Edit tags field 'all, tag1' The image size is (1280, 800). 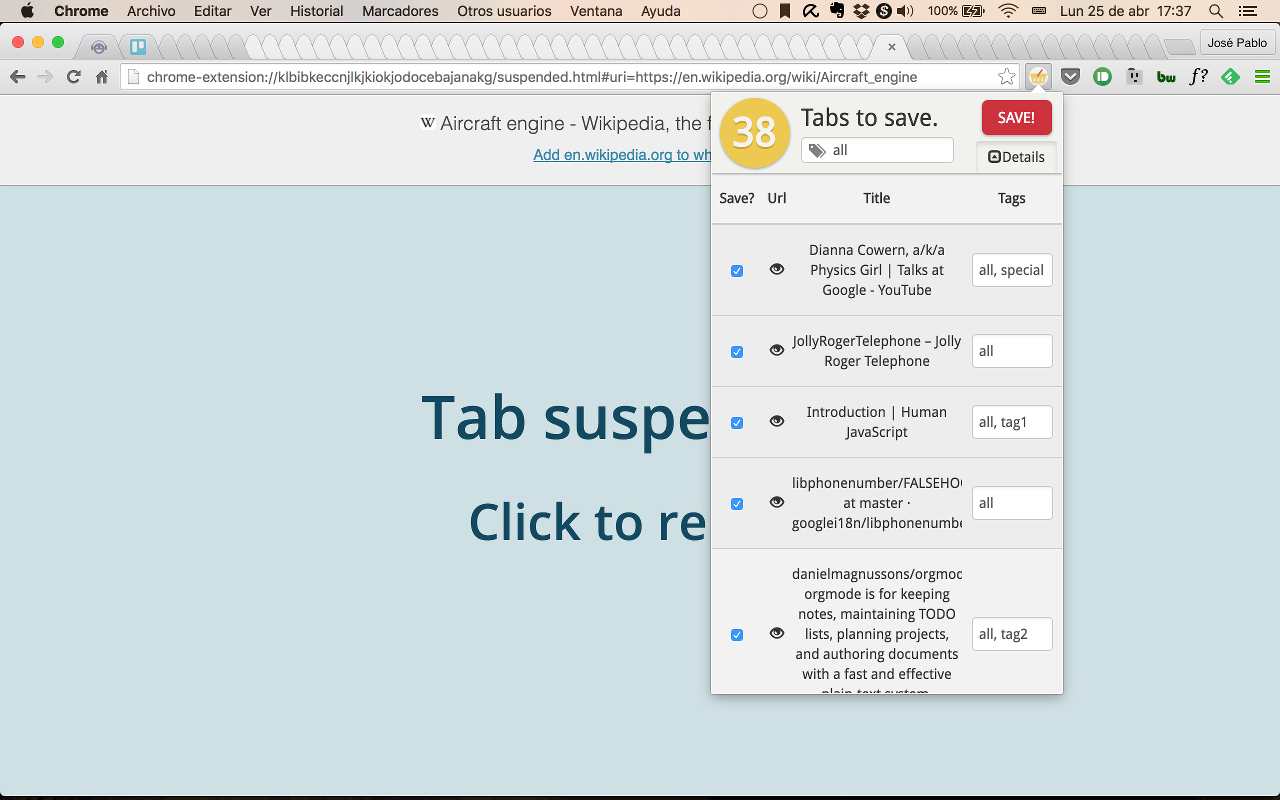click(1012, 422)
